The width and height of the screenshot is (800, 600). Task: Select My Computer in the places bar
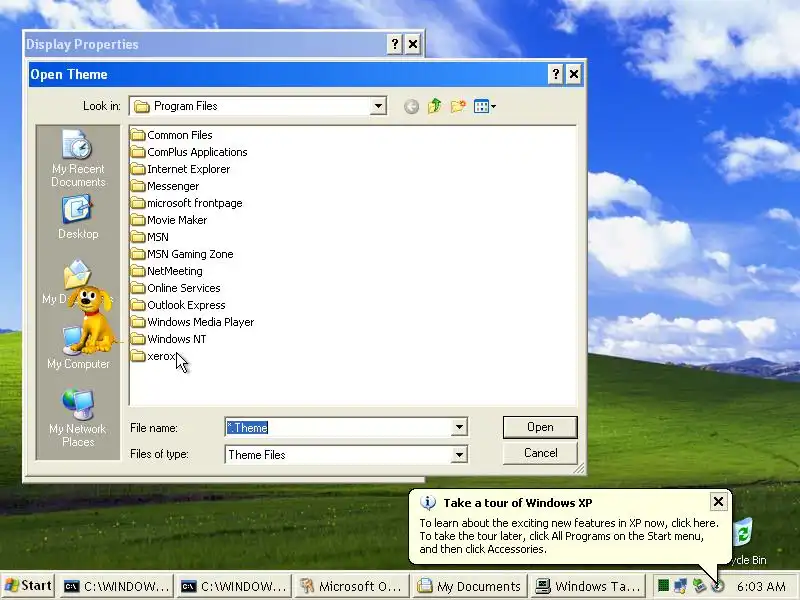[78, 348]
